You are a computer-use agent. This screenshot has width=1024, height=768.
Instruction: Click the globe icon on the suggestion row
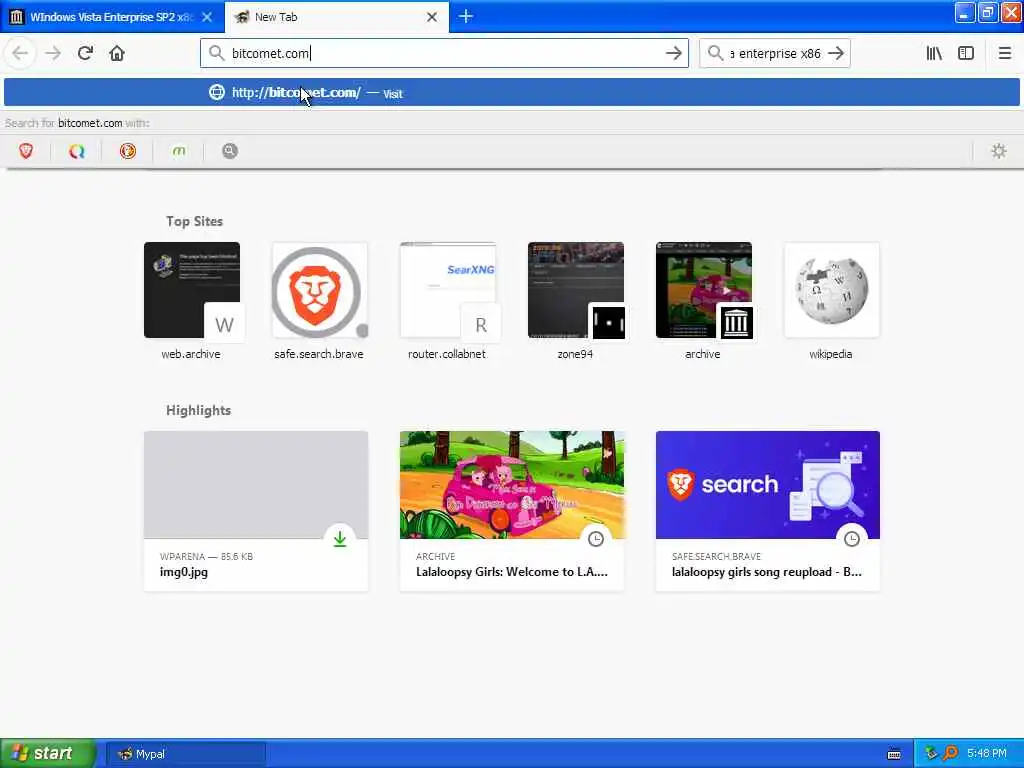pyautogui.click(x=217, y=92)
